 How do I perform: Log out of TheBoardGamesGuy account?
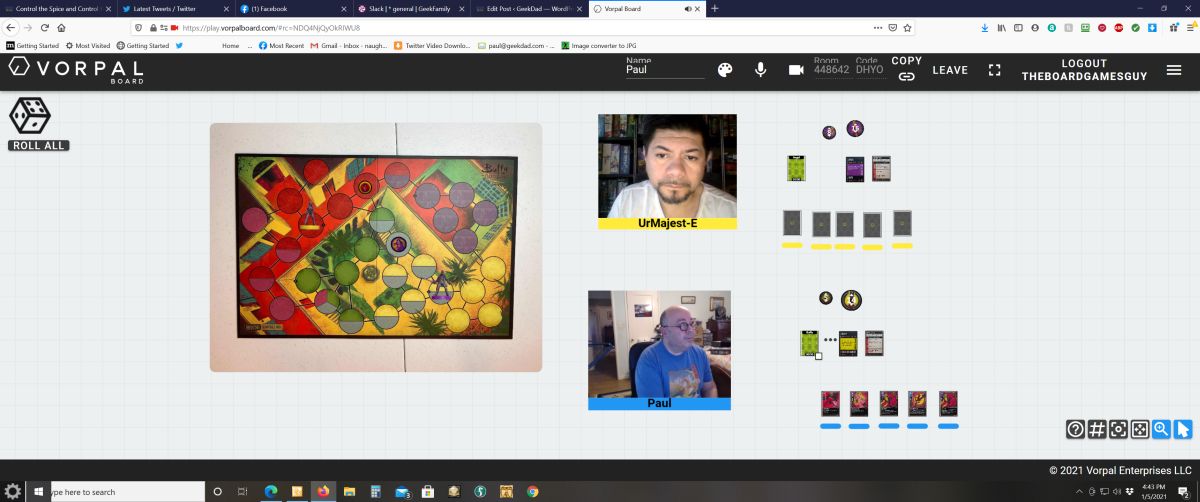coord(1070,70)
